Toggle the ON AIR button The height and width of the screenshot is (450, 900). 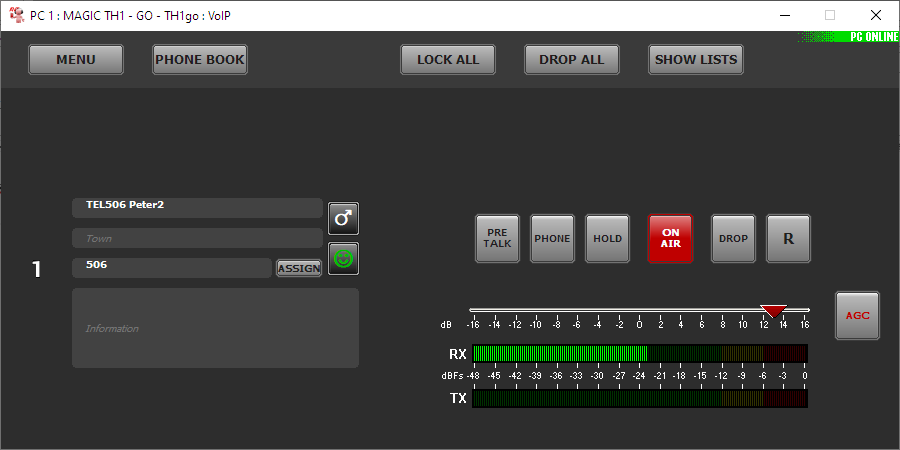point(670,239)
